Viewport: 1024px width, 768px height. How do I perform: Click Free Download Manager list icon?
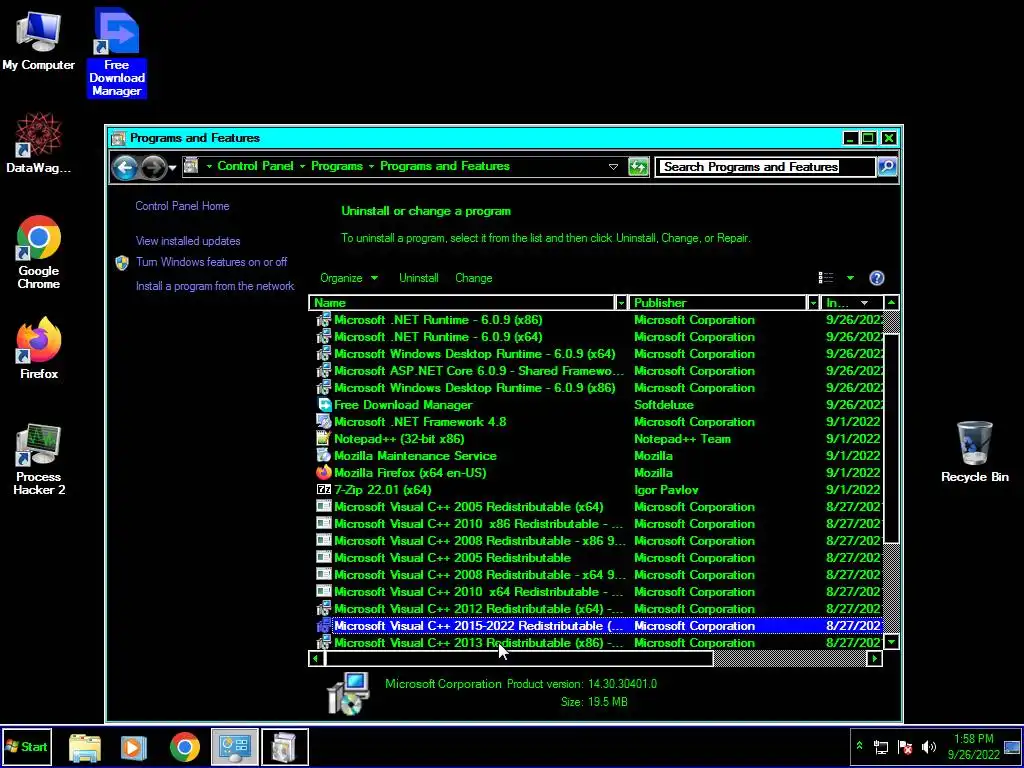tap(324, 405)
